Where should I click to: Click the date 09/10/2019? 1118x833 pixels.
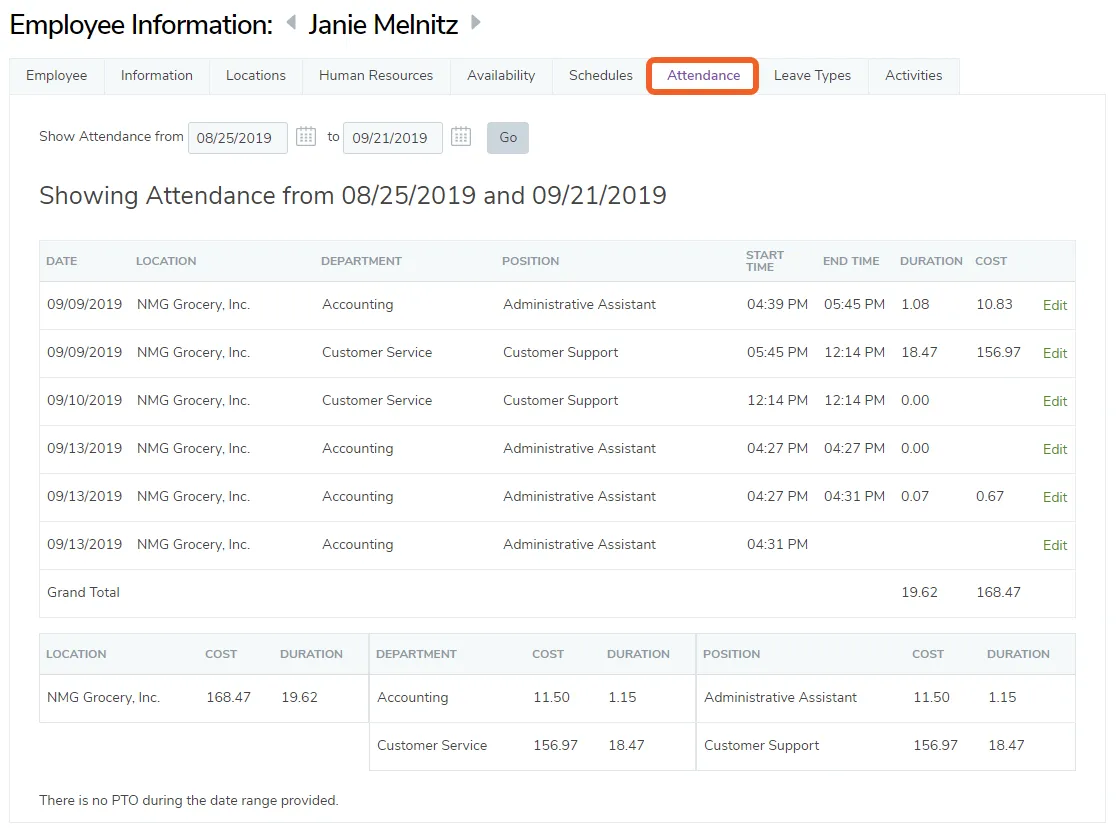pos(84,401)
